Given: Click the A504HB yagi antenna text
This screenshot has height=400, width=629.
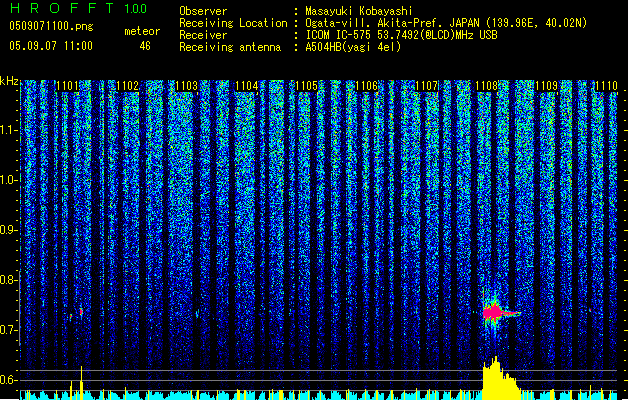Looking at the screenshot, I should [x=353, y=47].
